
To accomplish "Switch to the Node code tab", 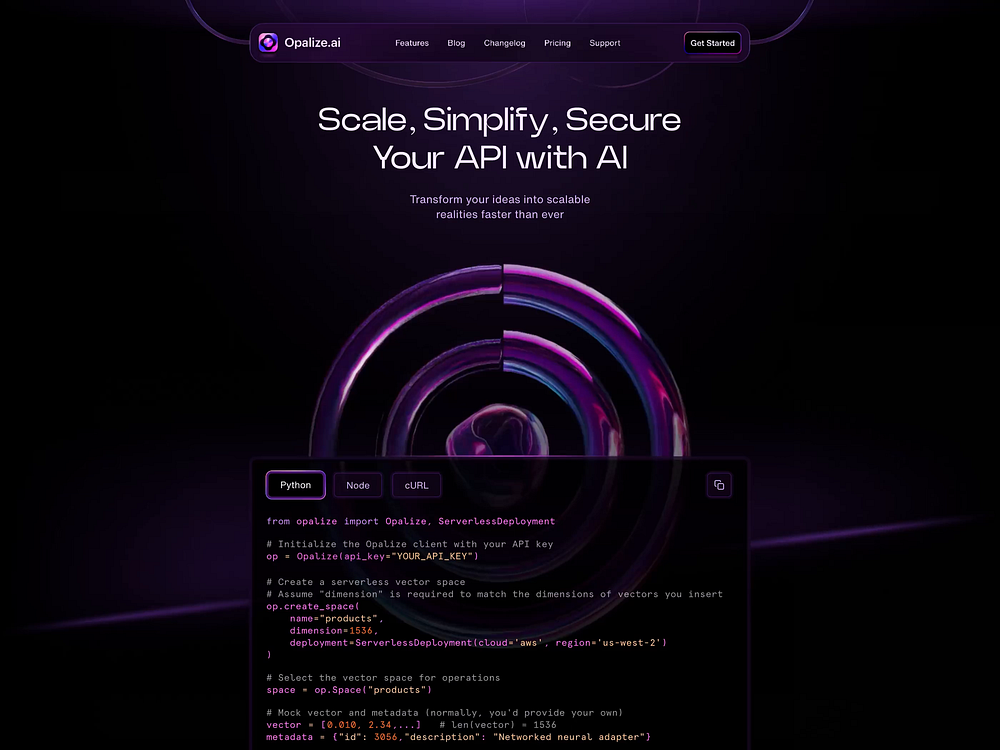I will point(357,485).
